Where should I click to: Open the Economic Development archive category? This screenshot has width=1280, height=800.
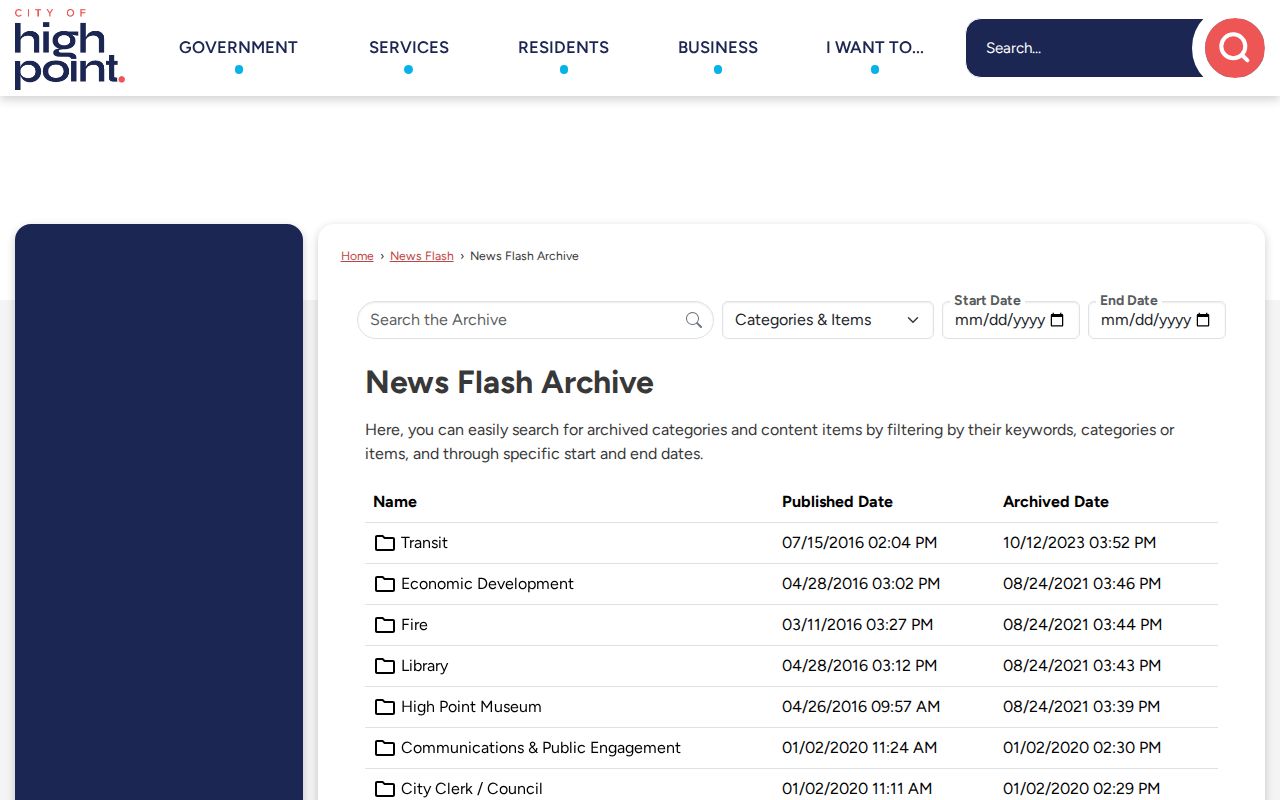(x=487, y=584)
